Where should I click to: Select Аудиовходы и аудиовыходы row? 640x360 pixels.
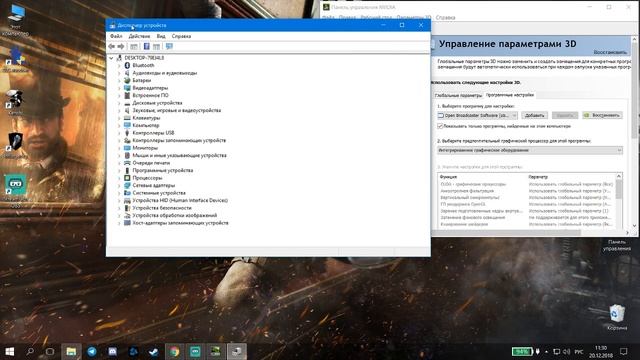[x=164, y=73]
